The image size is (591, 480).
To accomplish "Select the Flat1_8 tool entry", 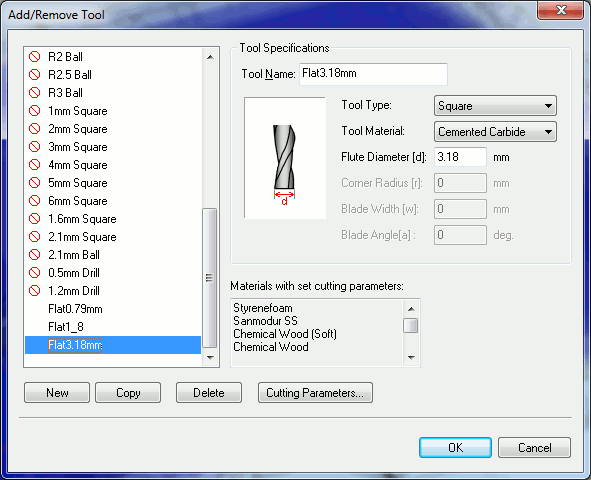I will click(x=66, y=327).
